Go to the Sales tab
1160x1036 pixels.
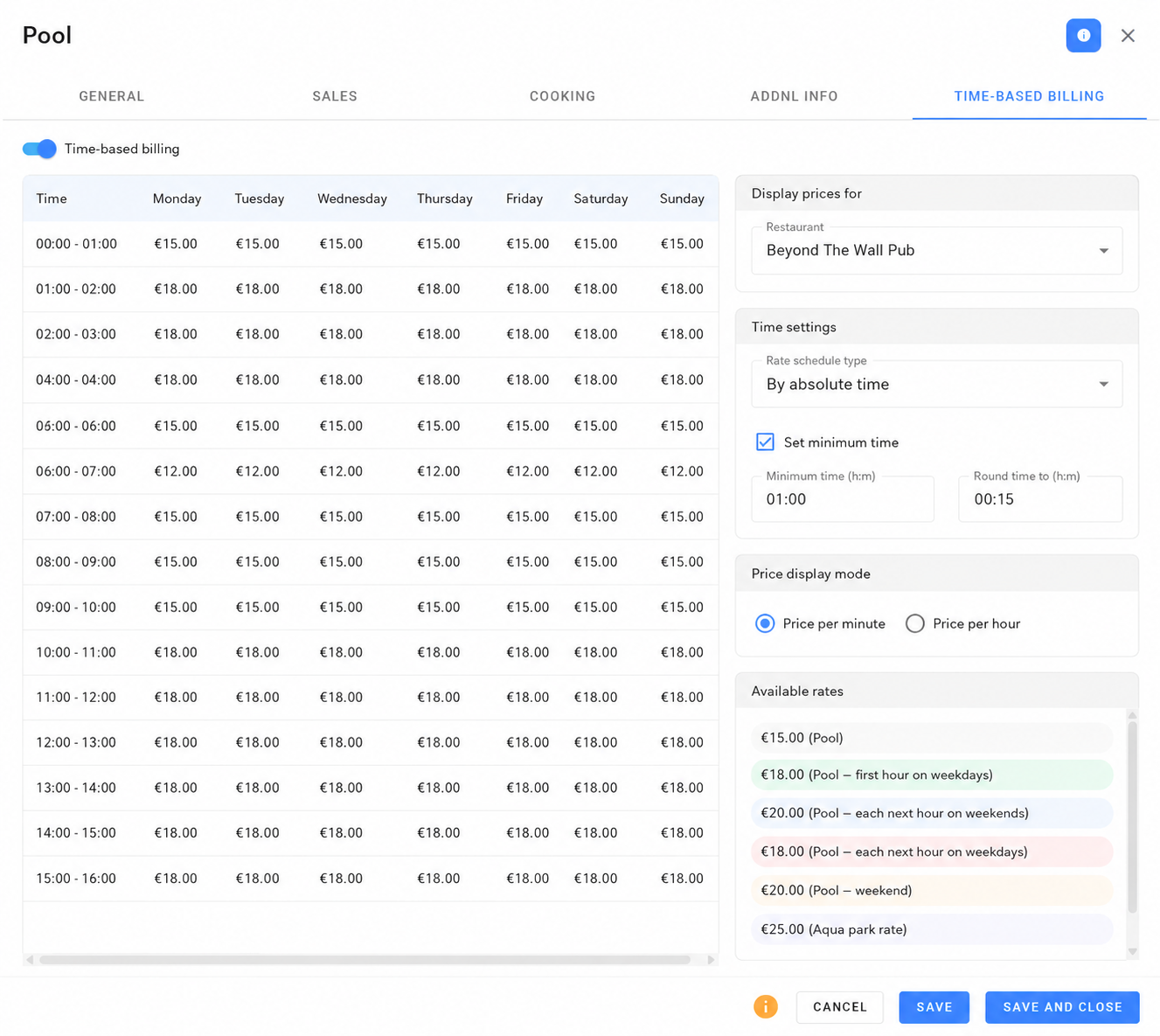[x=335, y=96]
